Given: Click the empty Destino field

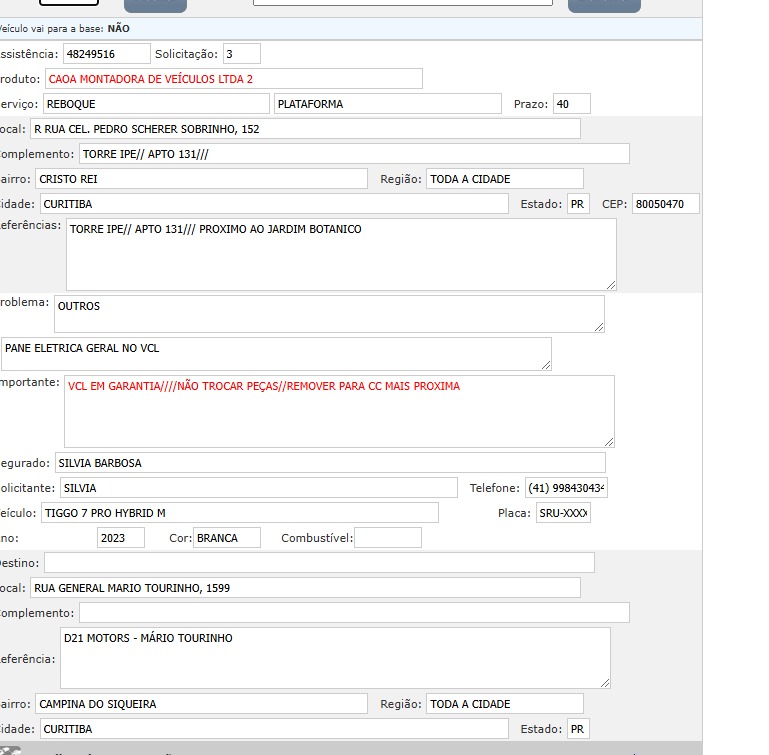Looking at the screenshot, I should [319, 563].
